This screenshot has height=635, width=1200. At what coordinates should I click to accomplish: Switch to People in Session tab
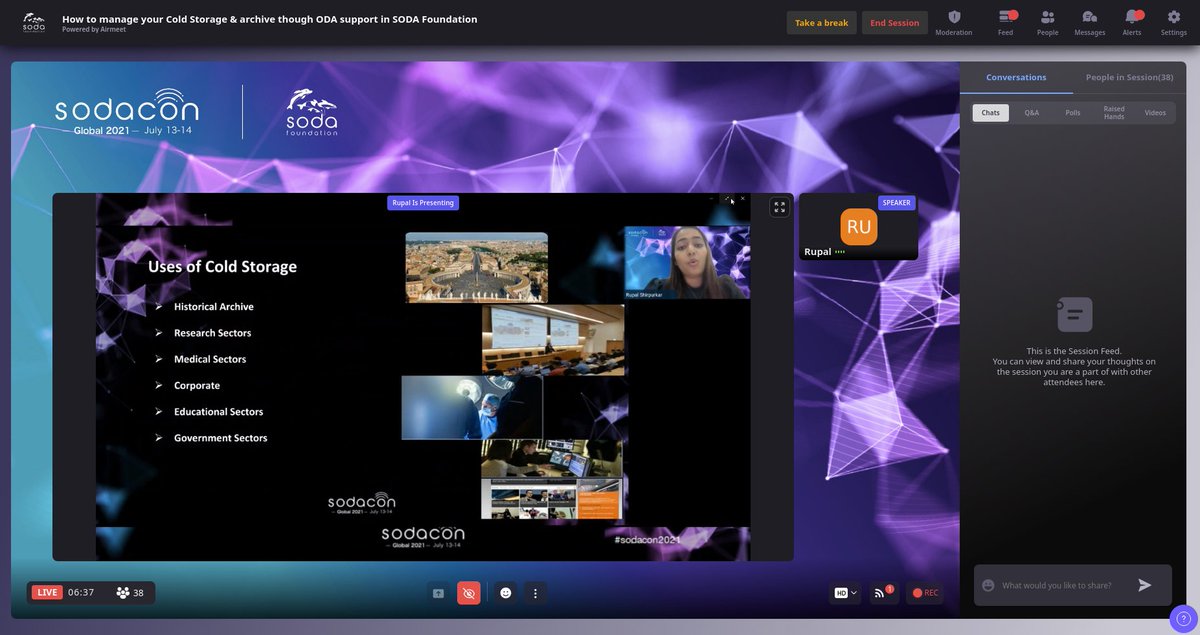(x=1130, y=77)
